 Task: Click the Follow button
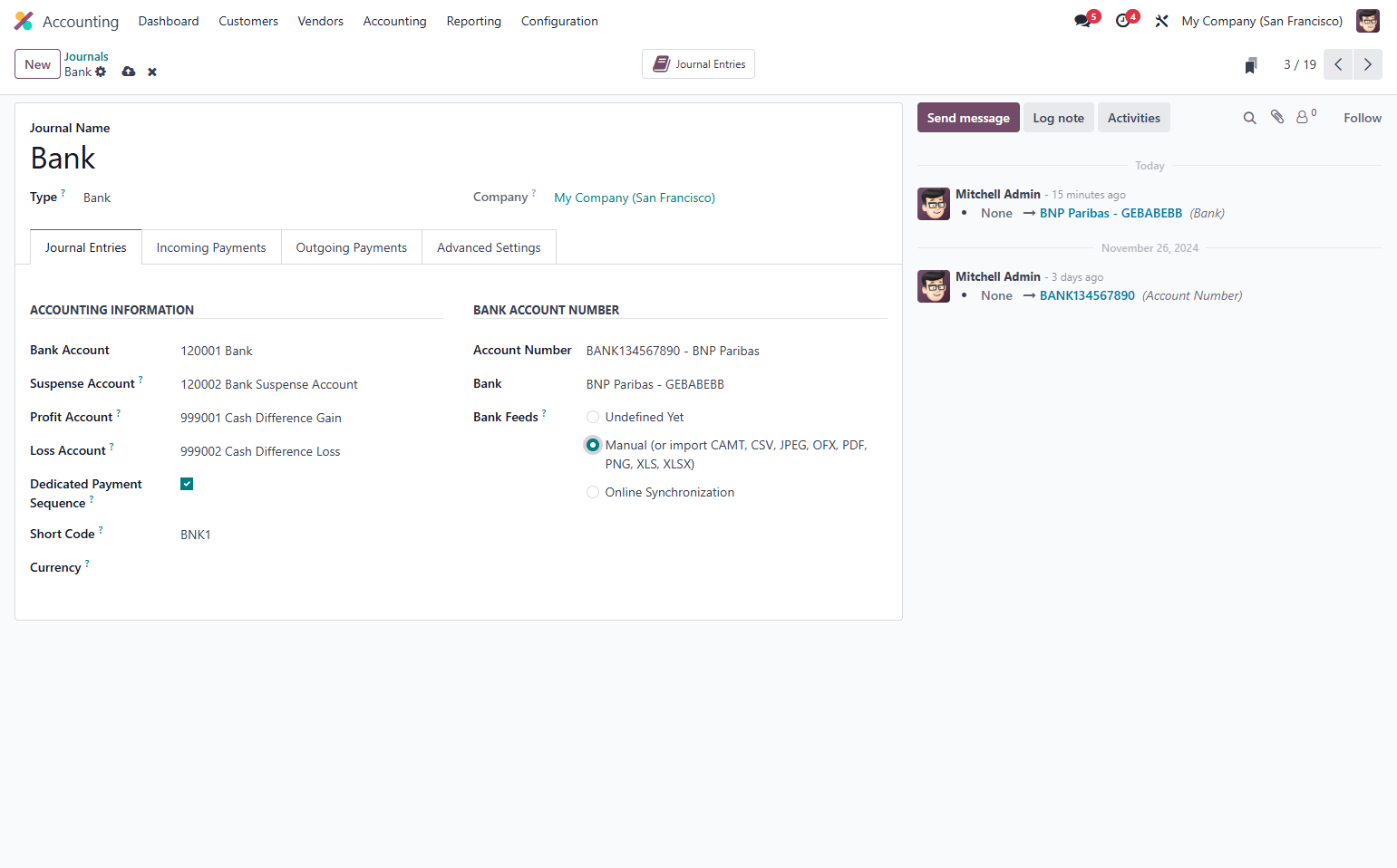pyautogui.click(x=1362, y=118)
